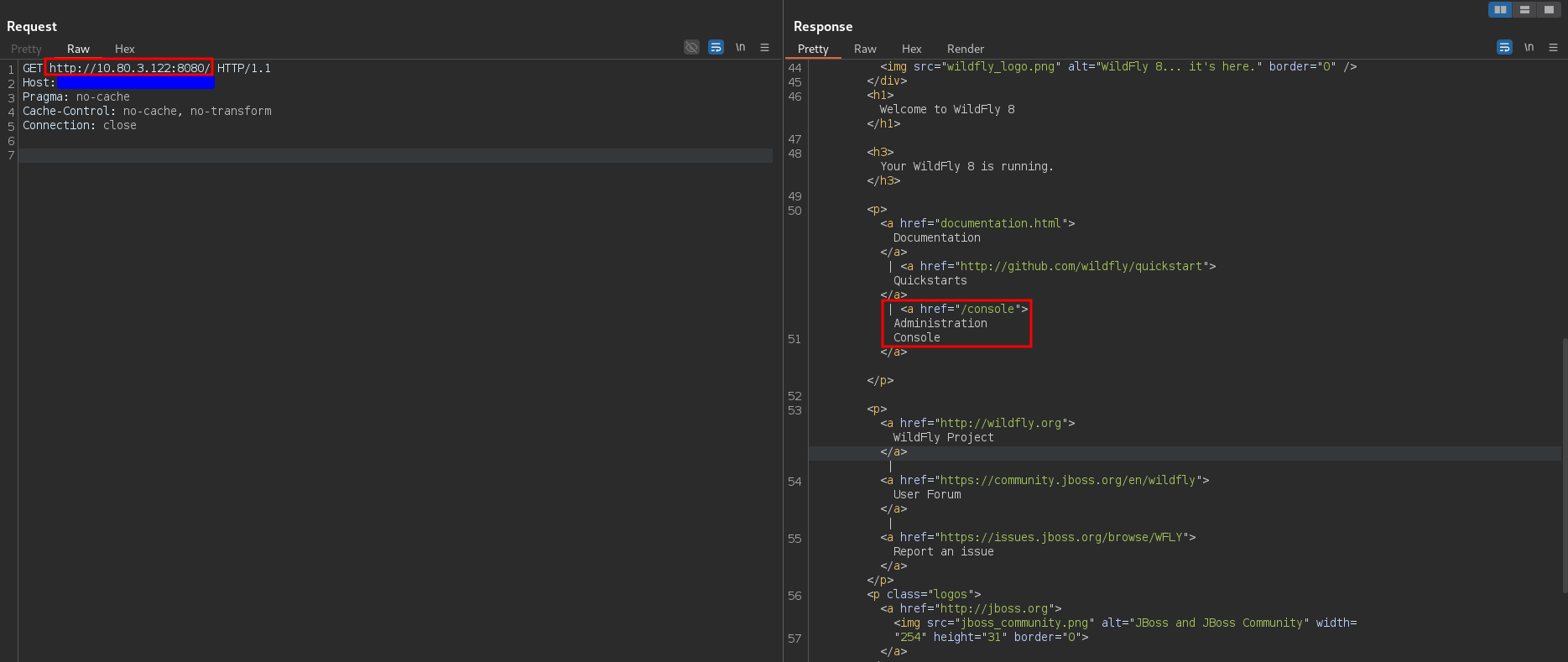Image resolution: width=1568 pixels, height=662 pixels.
Task: Click line number 48 in Response gutter
Action: (x=794, y=154)
